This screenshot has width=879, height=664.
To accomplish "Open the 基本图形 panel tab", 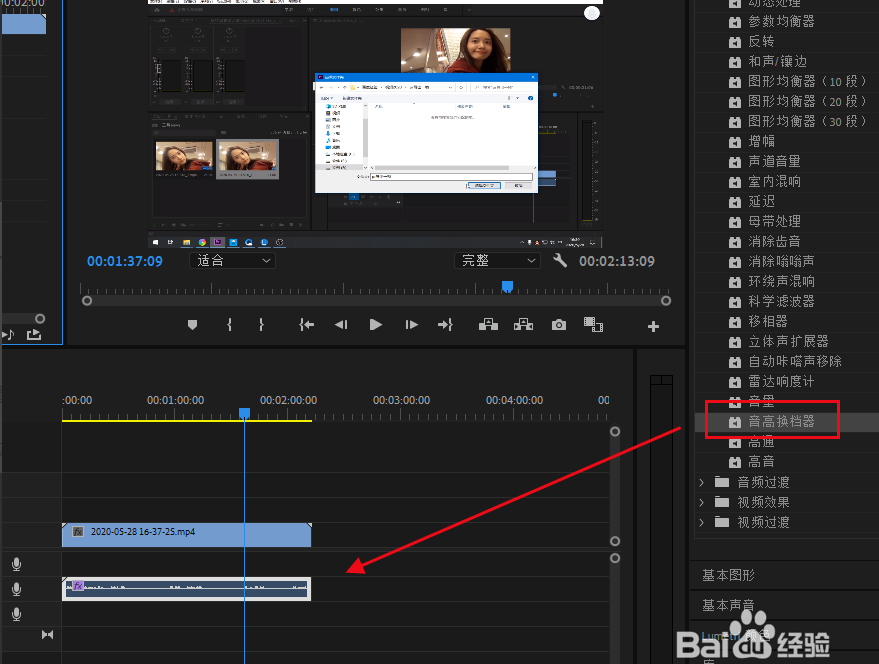I will (729, 575).
